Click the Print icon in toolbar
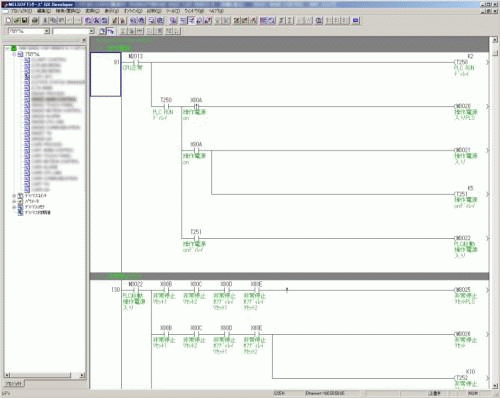The image size is (500, 398). click(35, 20)
